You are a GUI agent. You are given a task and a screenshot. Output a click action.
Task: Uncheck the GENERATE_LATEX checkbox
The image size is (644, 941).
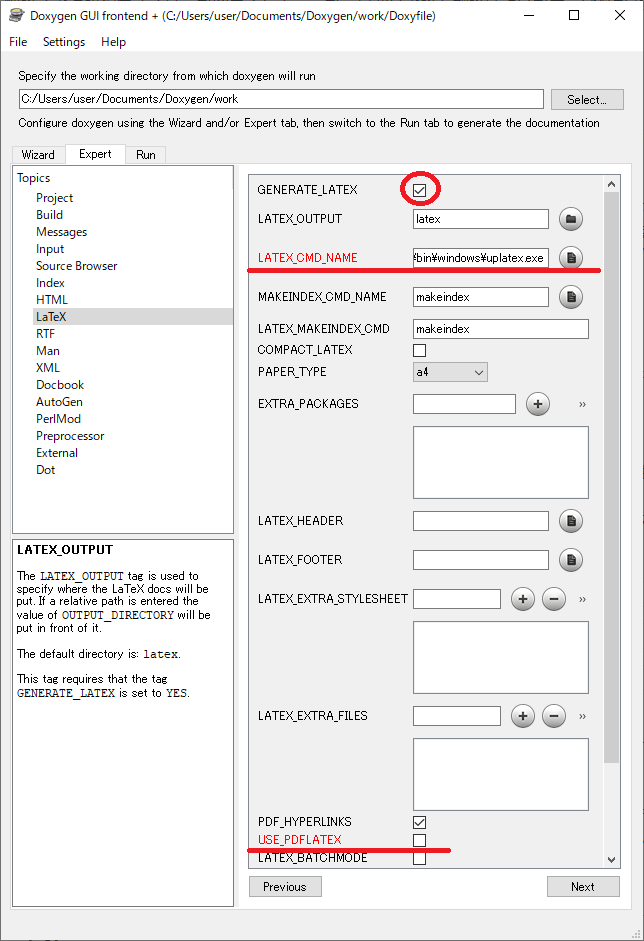point(420,190)
